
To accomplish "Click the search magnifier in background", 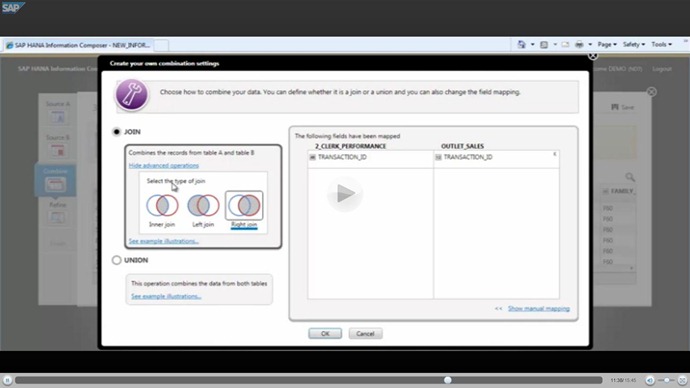I will [630, 177].
